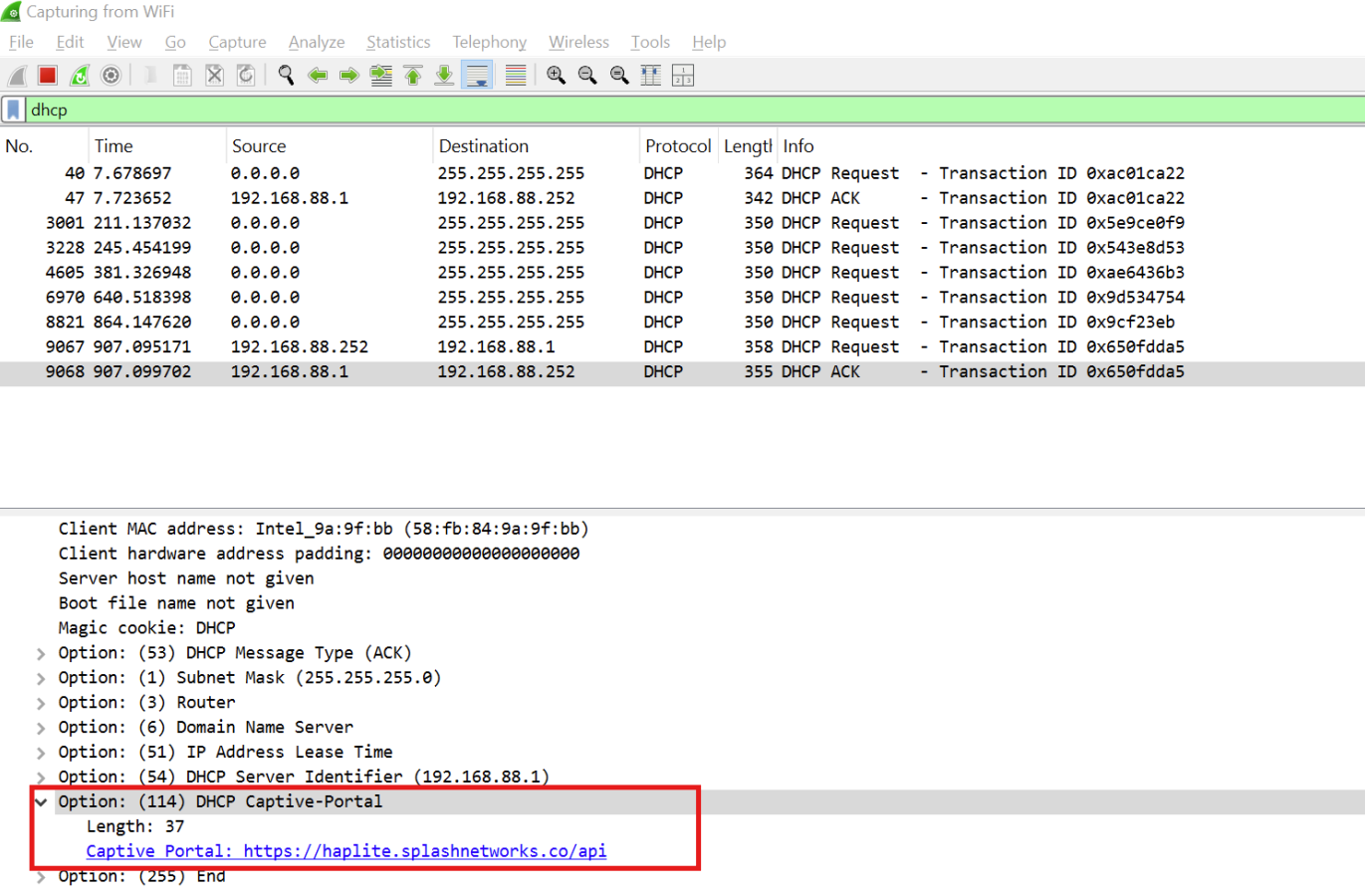Sort packets by Destination column header
1365x896 pixels.
click(x=536, y=146)
